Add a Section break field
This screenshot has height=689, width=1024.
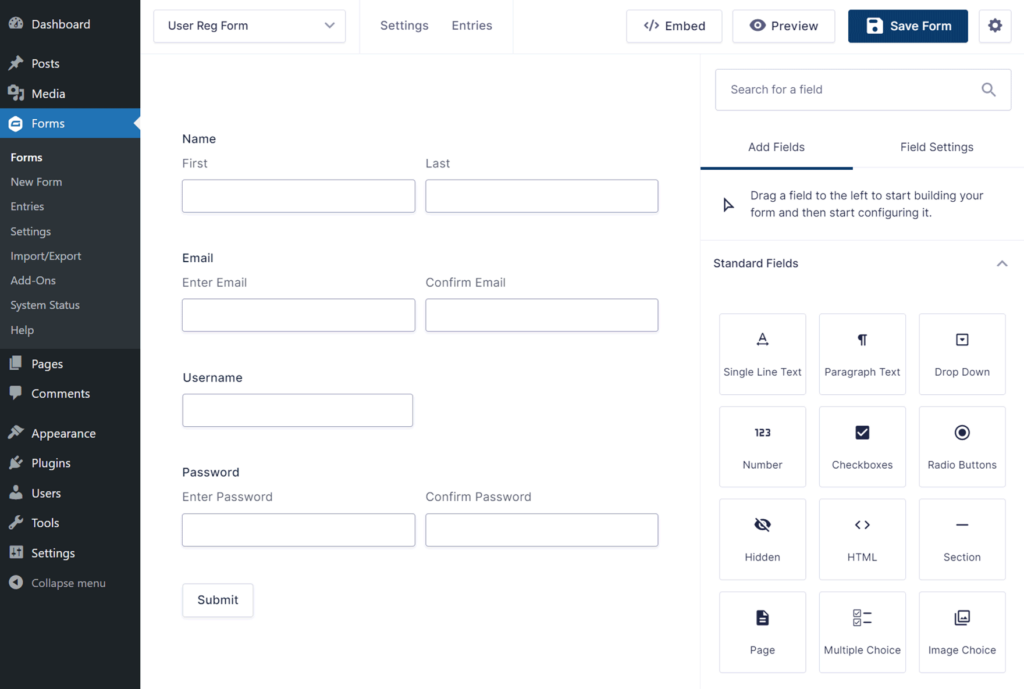pos(961,538)
